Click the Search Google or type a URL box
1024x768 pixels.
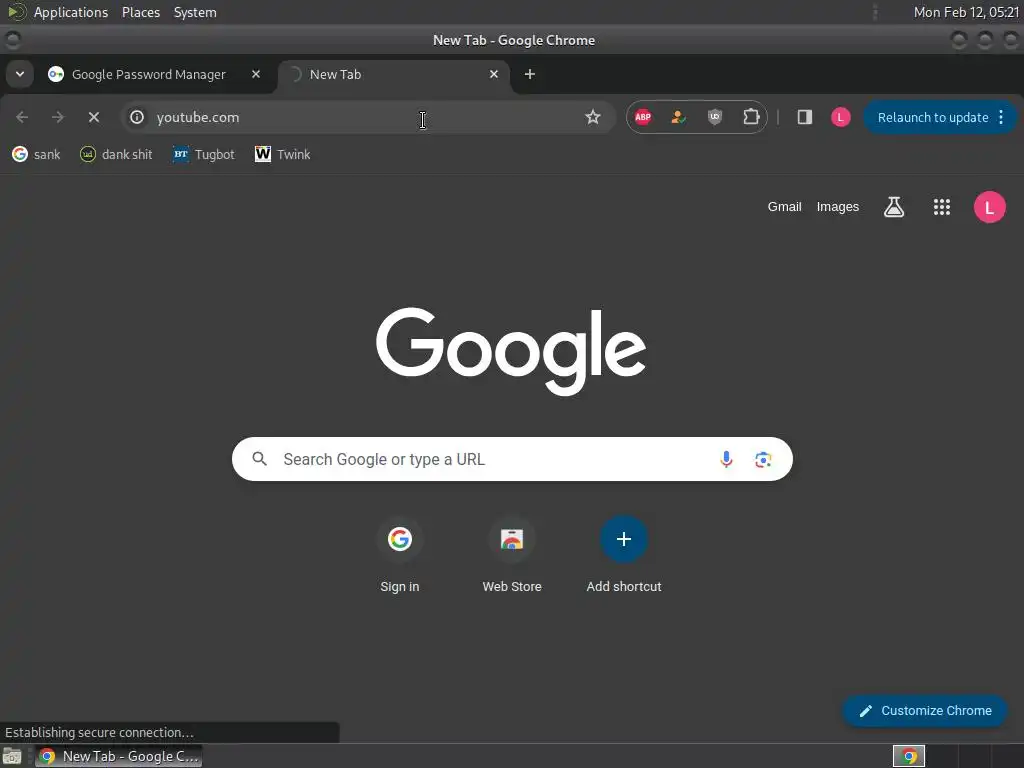click(x=512, y=459)
